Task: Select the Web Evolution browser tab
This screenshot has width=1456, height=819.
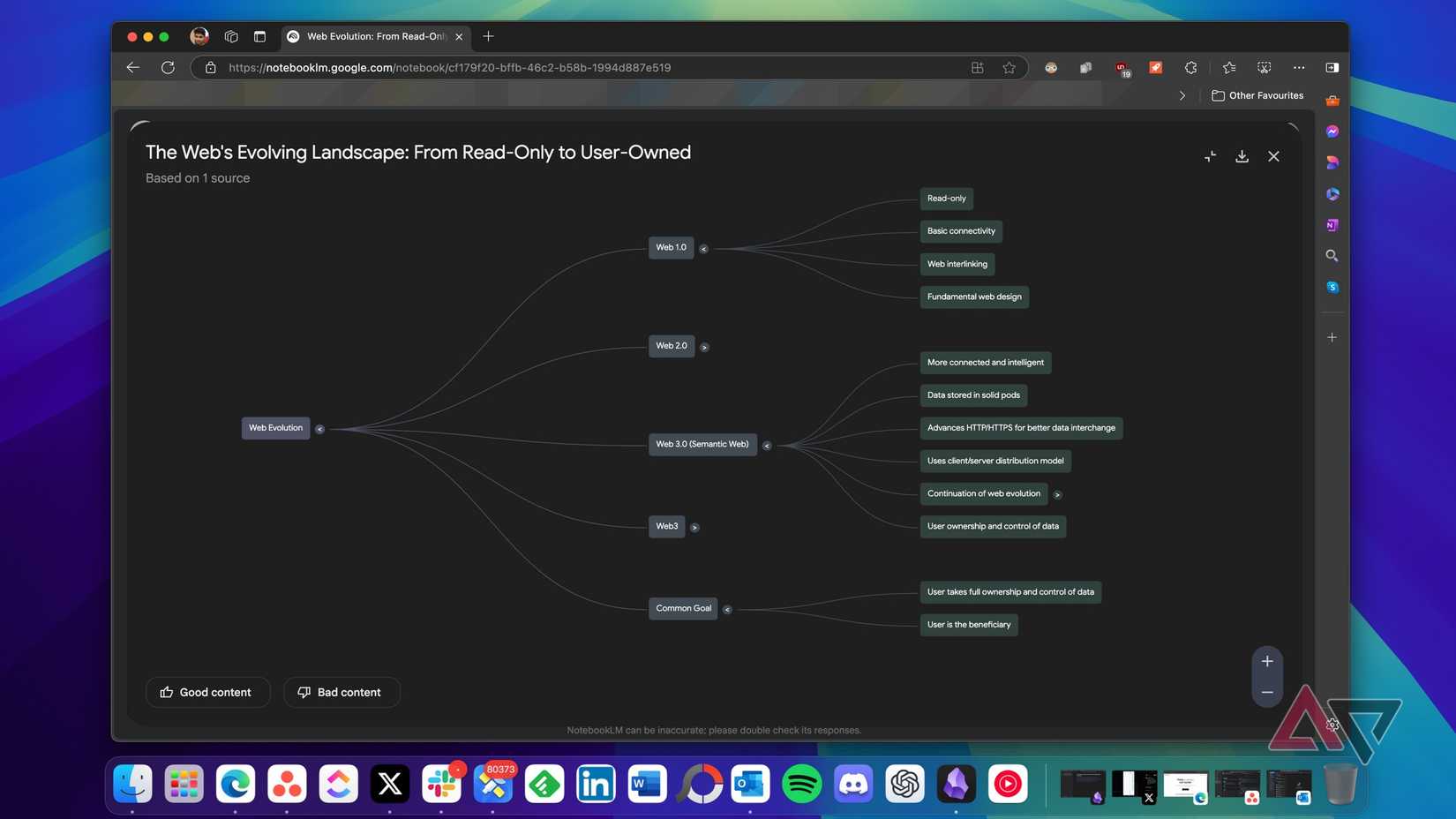Action: coord(375,36)
